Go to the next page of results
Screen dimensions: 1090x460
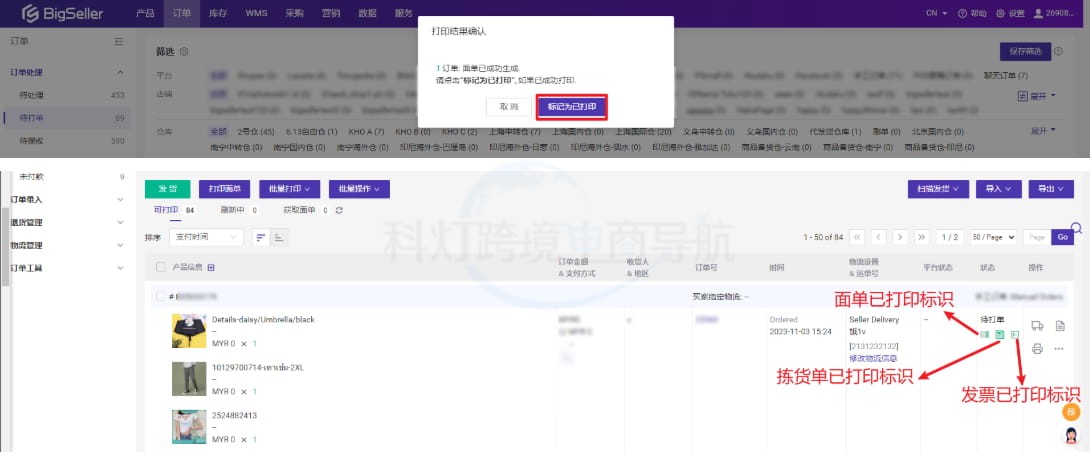pyautogui.click(x=901, y=237)
